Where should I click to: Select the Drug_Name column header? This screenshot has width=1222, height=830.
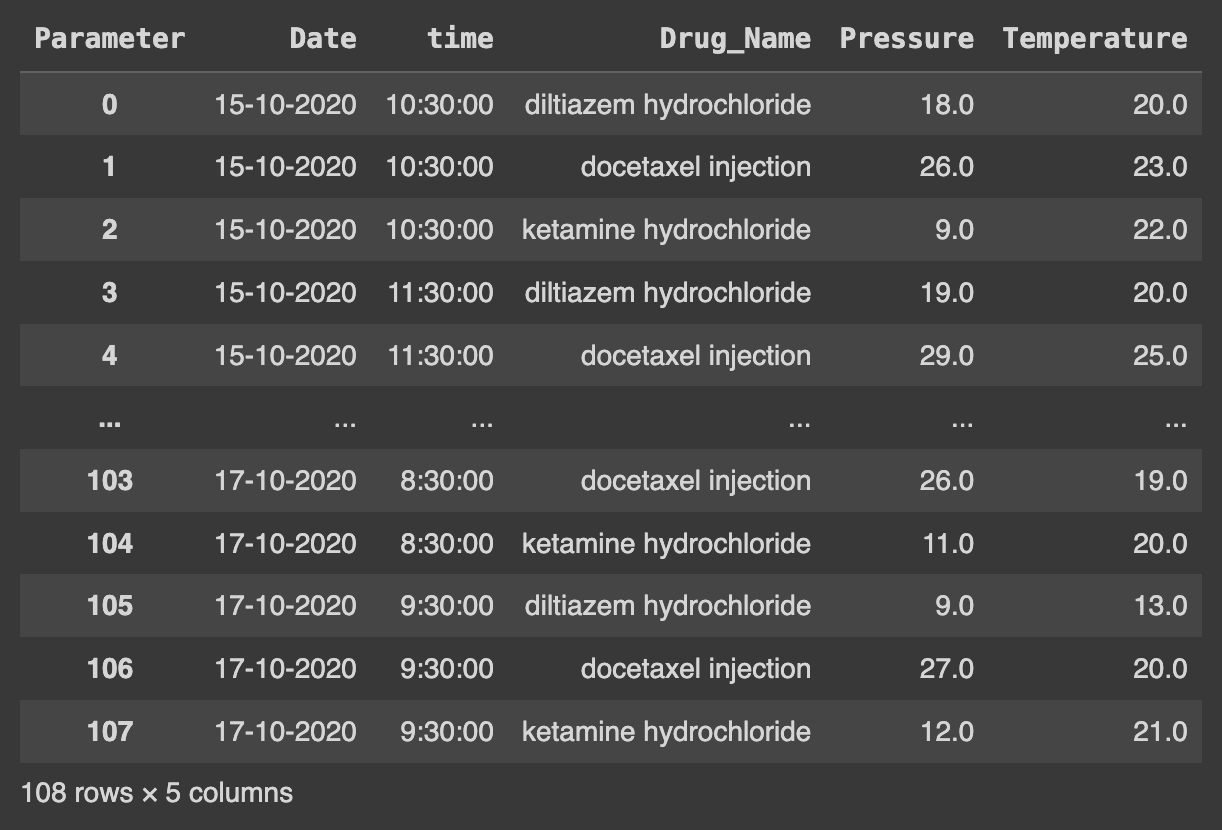pyautogui.click(x=735, y=39)
